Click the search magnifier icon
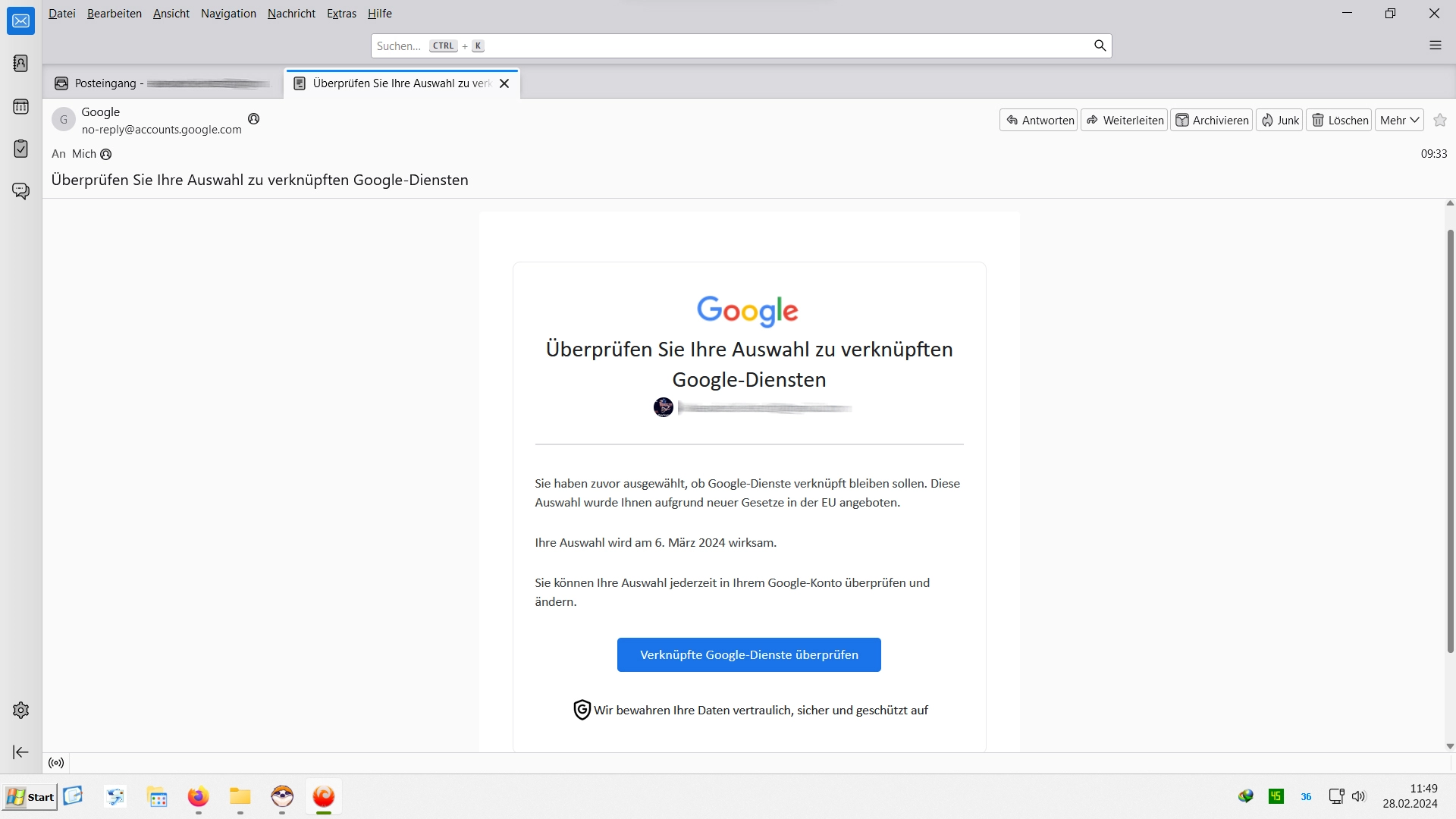Screen dimensions: 1456x819 coord(1100,45)
